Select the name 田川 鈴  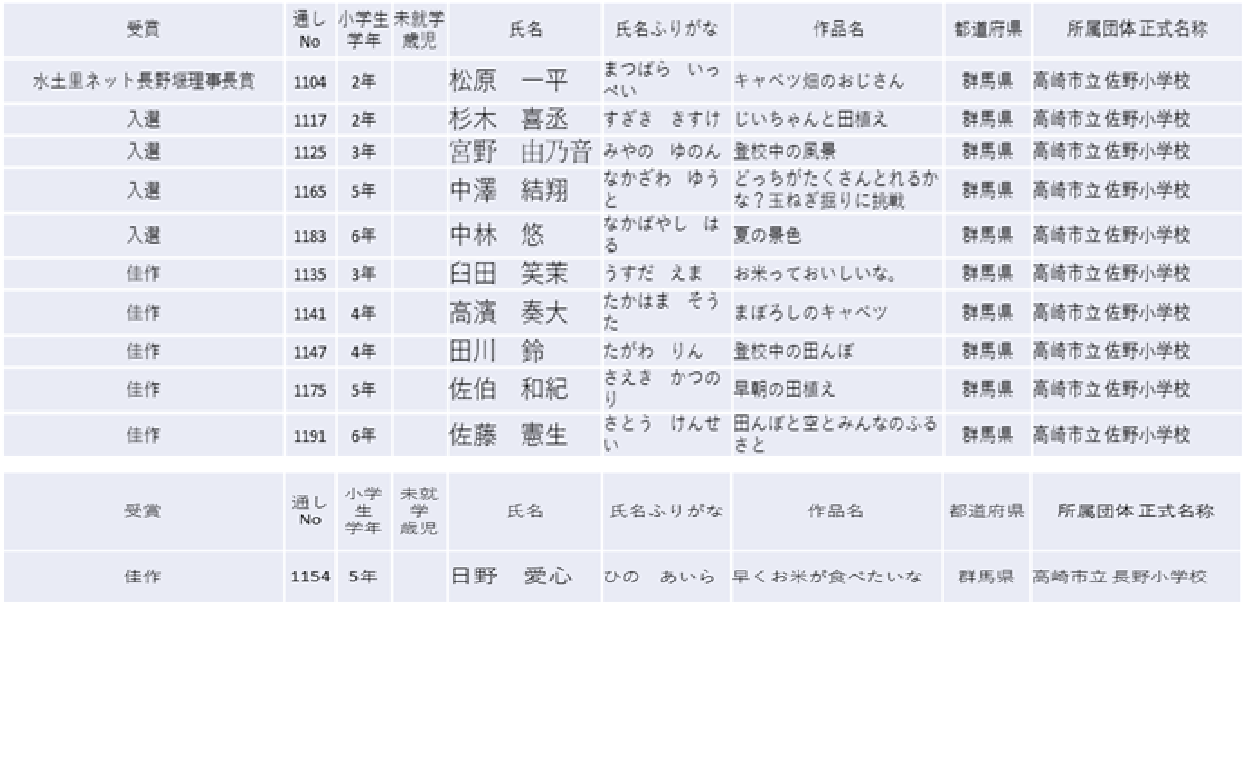[497, 352]
